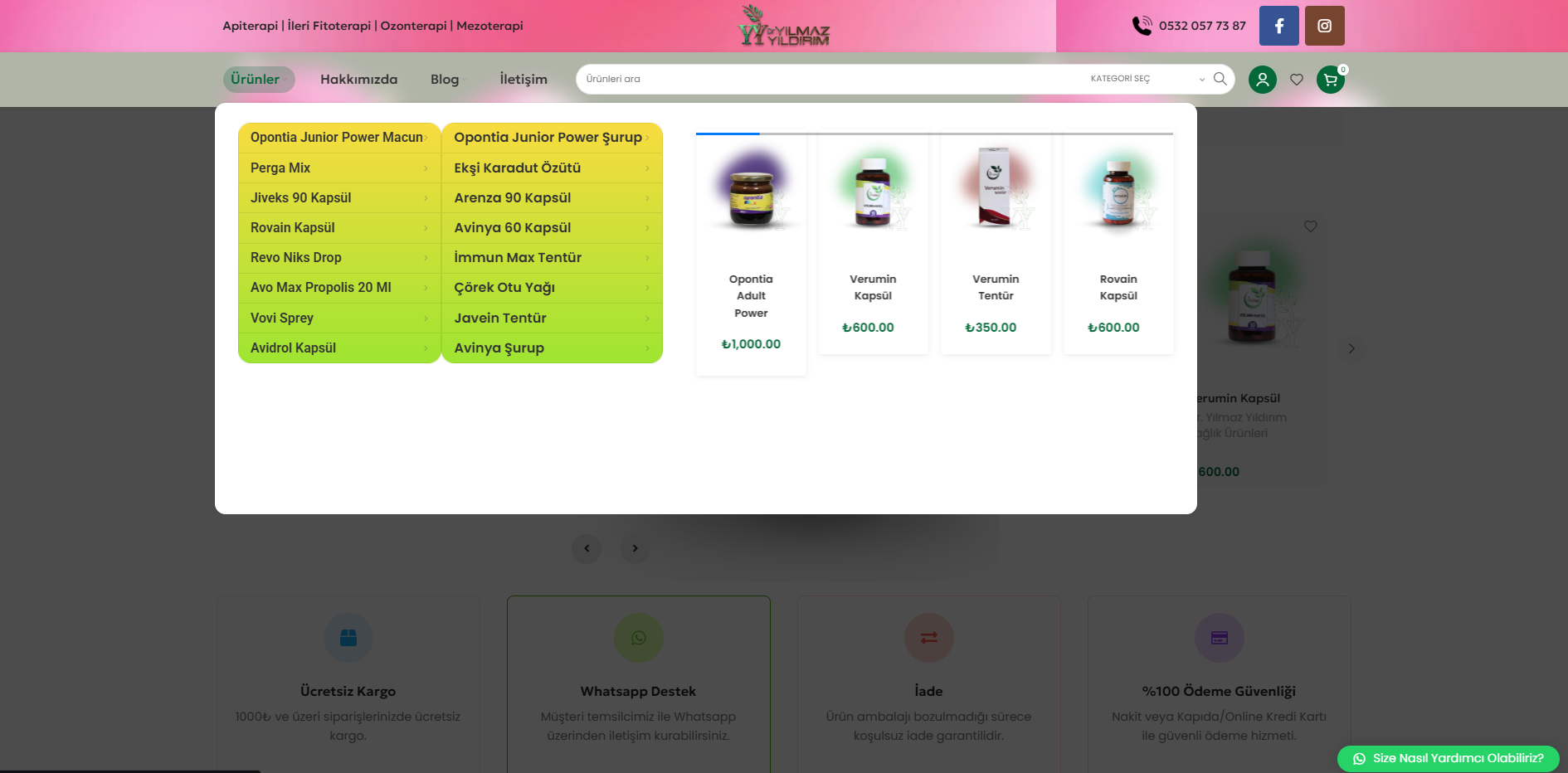Expand Rovain Kapsül menu chevron

tap(426, 227)
